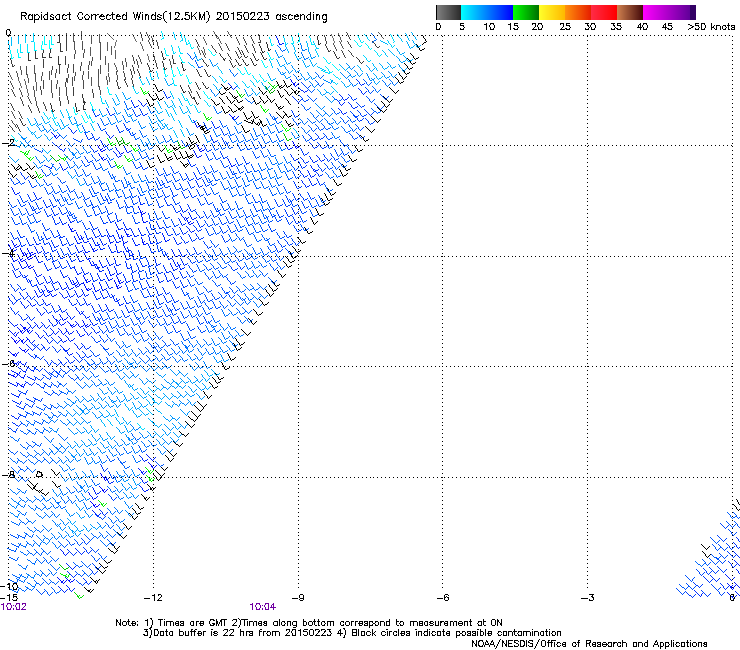
Task: Click the latitude label '-10' on left axis
Action: pos(9,587)
